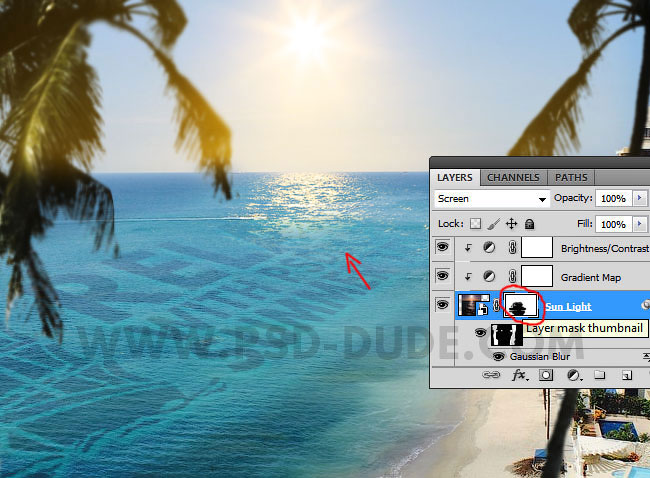The height and width of the screenshot is (478, 650).
Task: Enable lock transparent pixels
Action: tap(476, 224)
